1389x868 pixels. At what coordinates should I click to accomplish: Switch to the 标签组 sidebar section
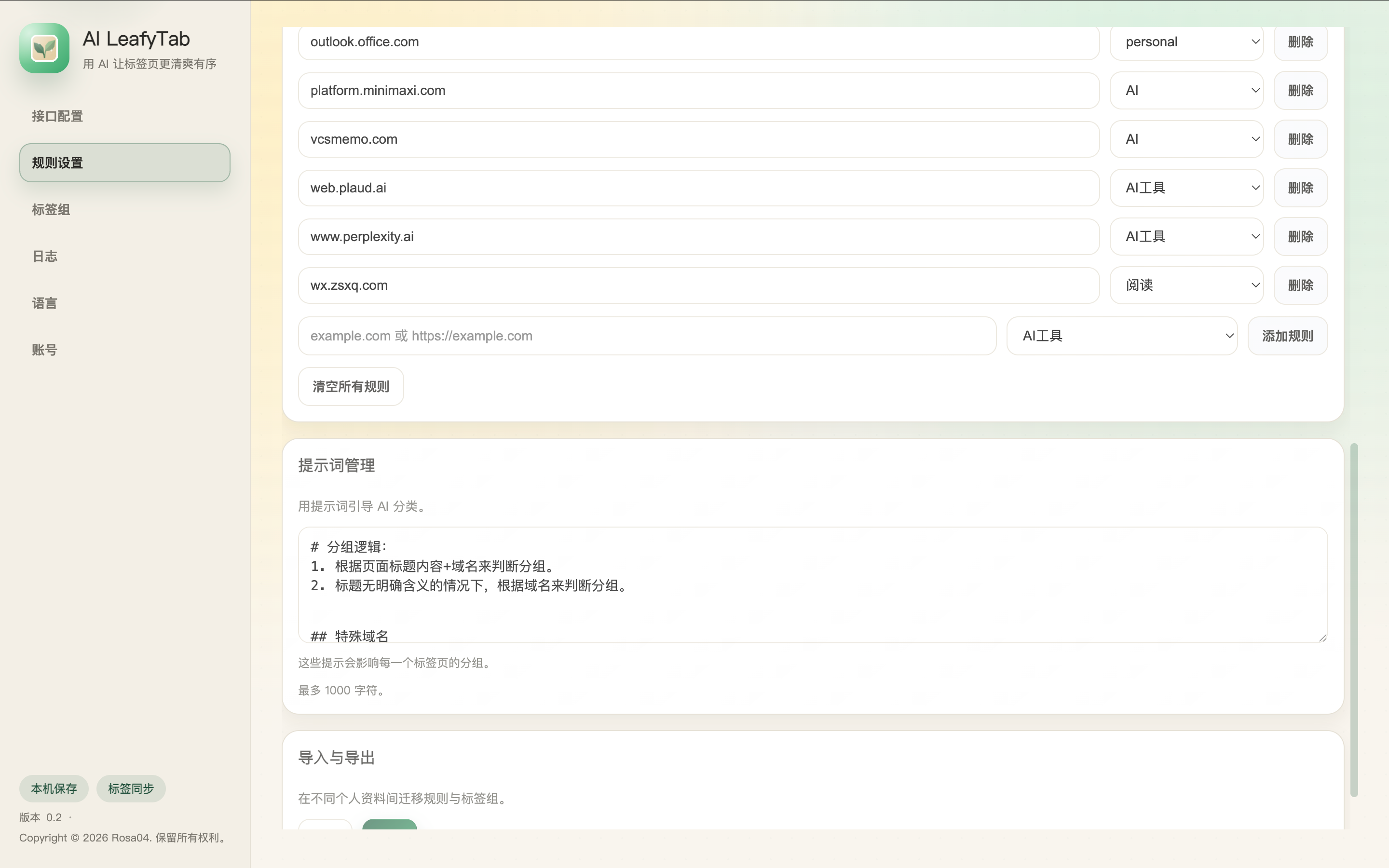[x=51, y=210]
